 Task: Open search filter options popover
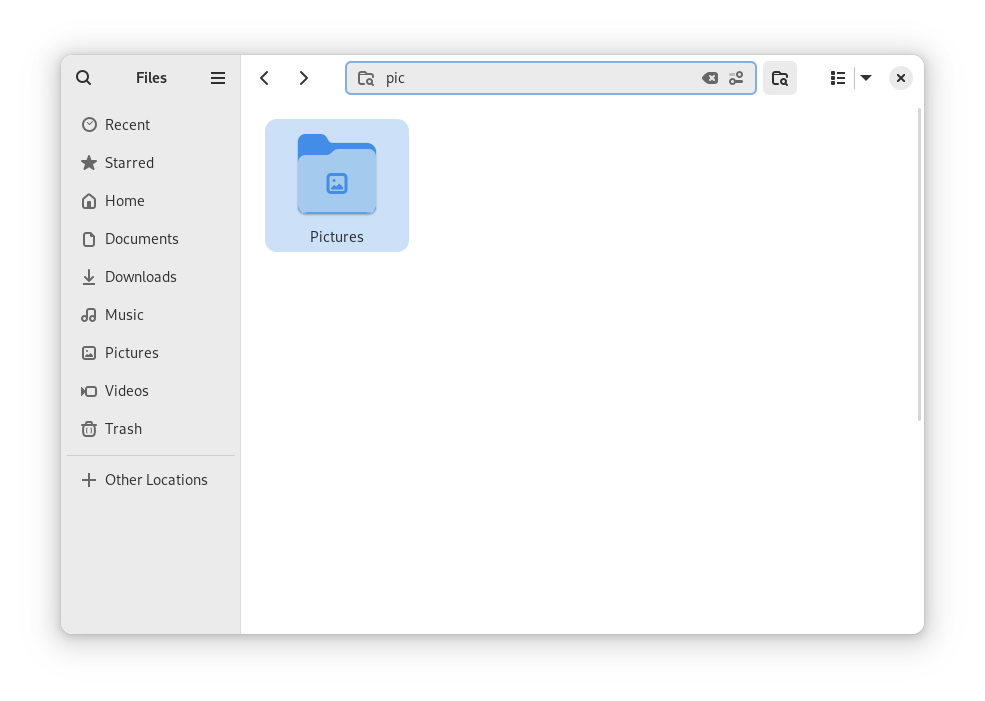point(737,78)
